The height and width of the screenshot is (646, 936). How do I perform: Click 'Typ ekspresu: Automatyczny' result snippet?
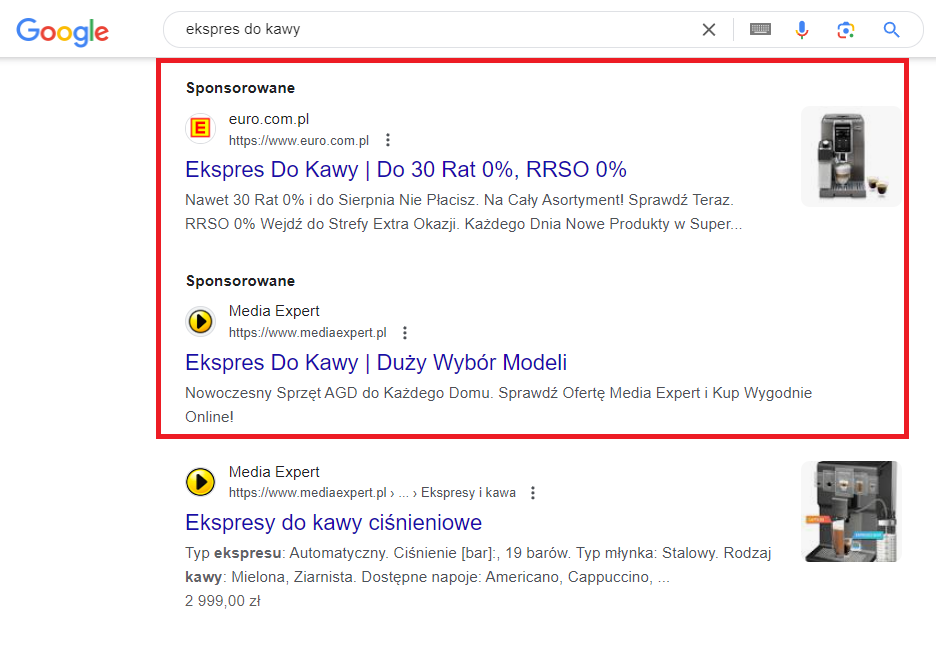(x=478, y=565)
